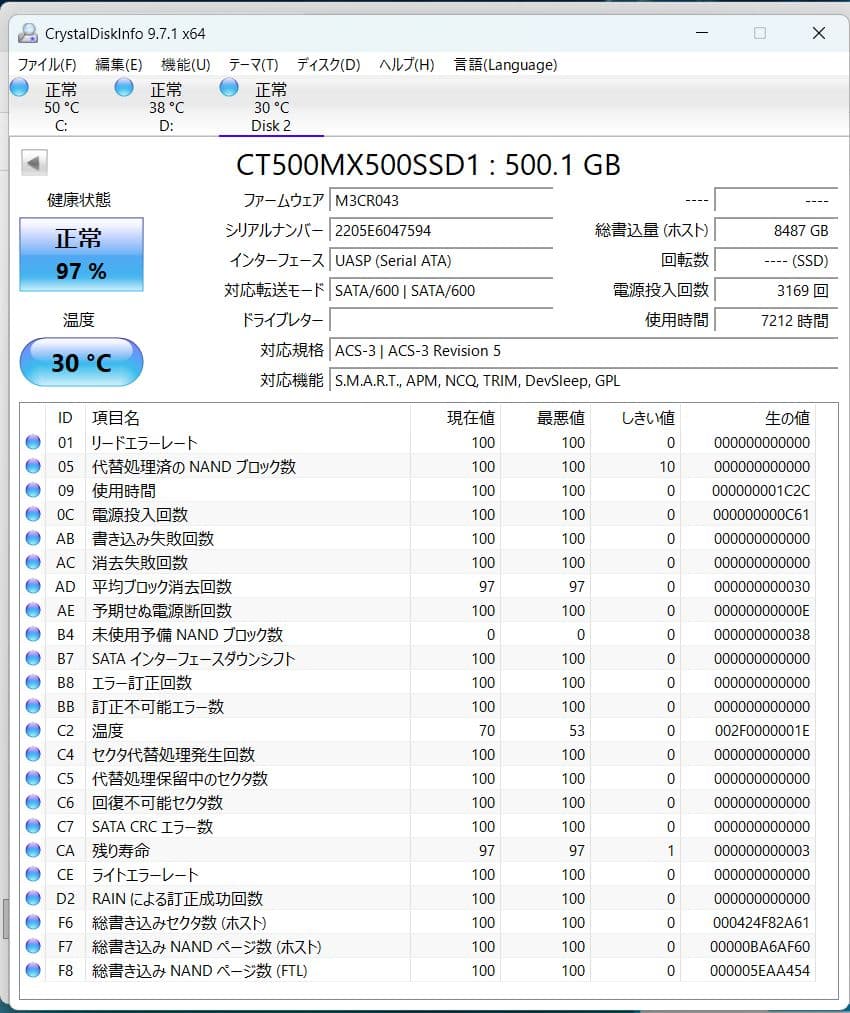Click the empty drive letter field

(x=441, y=320)
